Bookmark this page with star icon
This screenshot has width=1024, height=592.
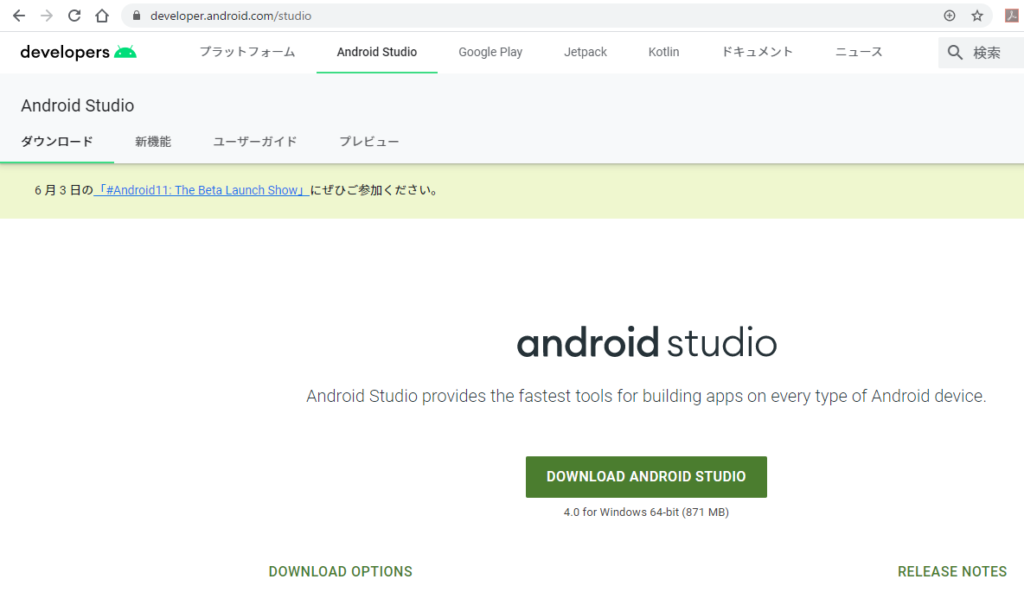click(977, 16)
